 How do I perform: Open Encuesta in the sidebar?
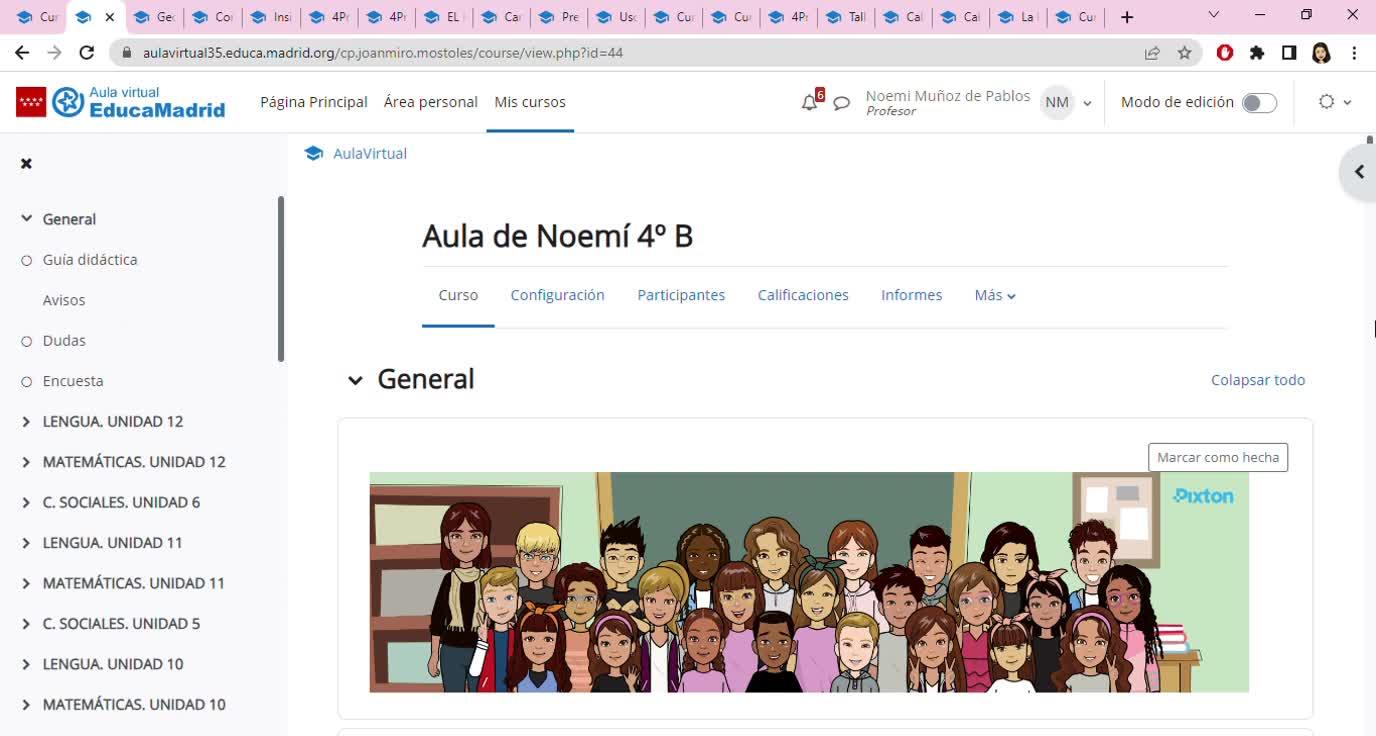(x=73, y=381)
